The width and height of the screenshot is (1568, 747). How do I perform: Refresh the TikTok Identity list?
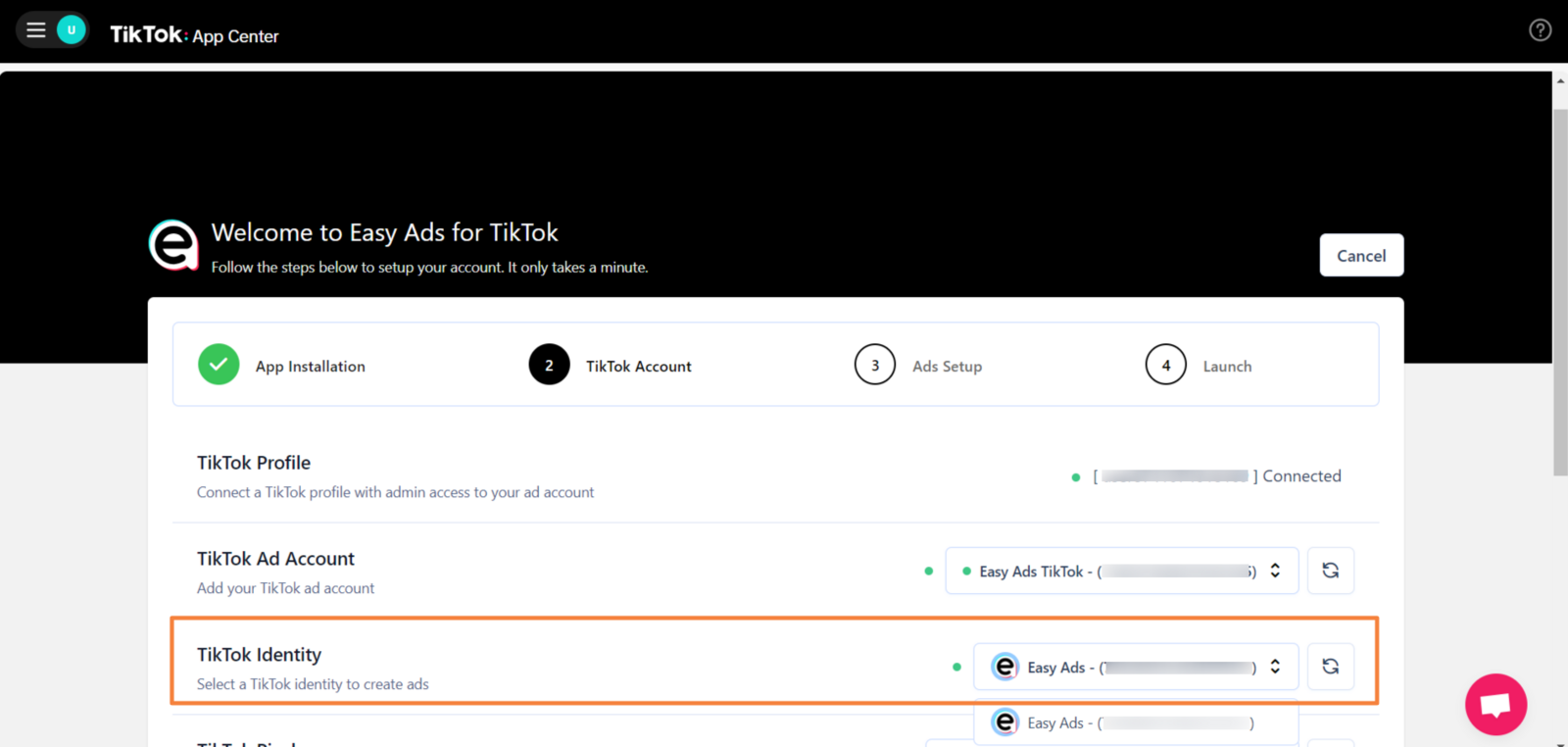[1330, 667]
